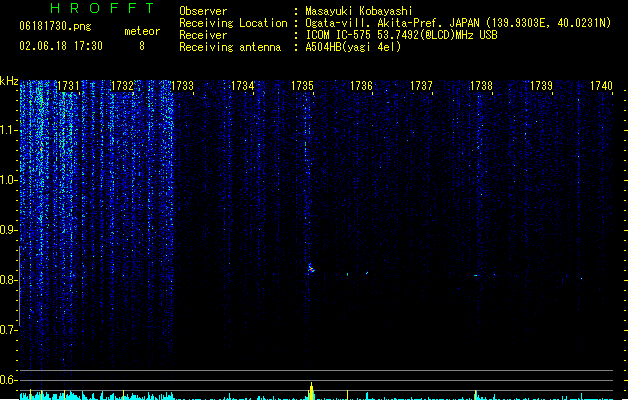629x400 pixels.
Task: Click the 1738 time marker
Action: 481,86
